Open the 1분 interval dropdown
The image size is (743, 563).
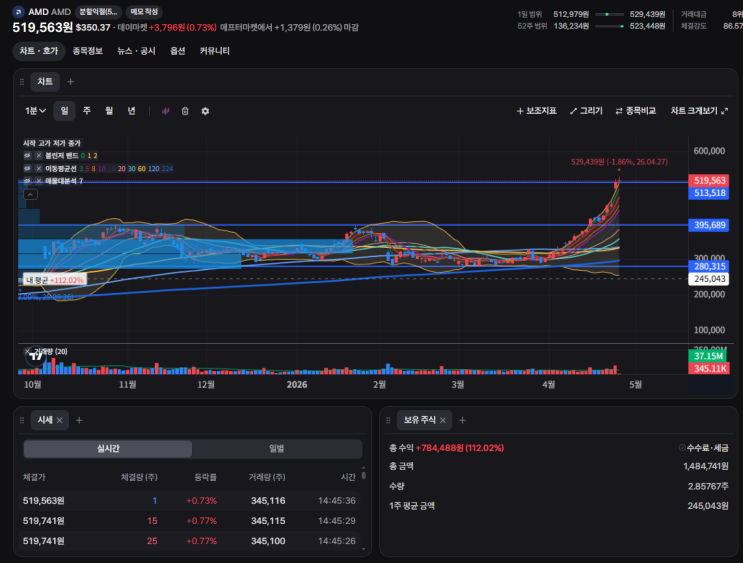(x=36, y=111)
